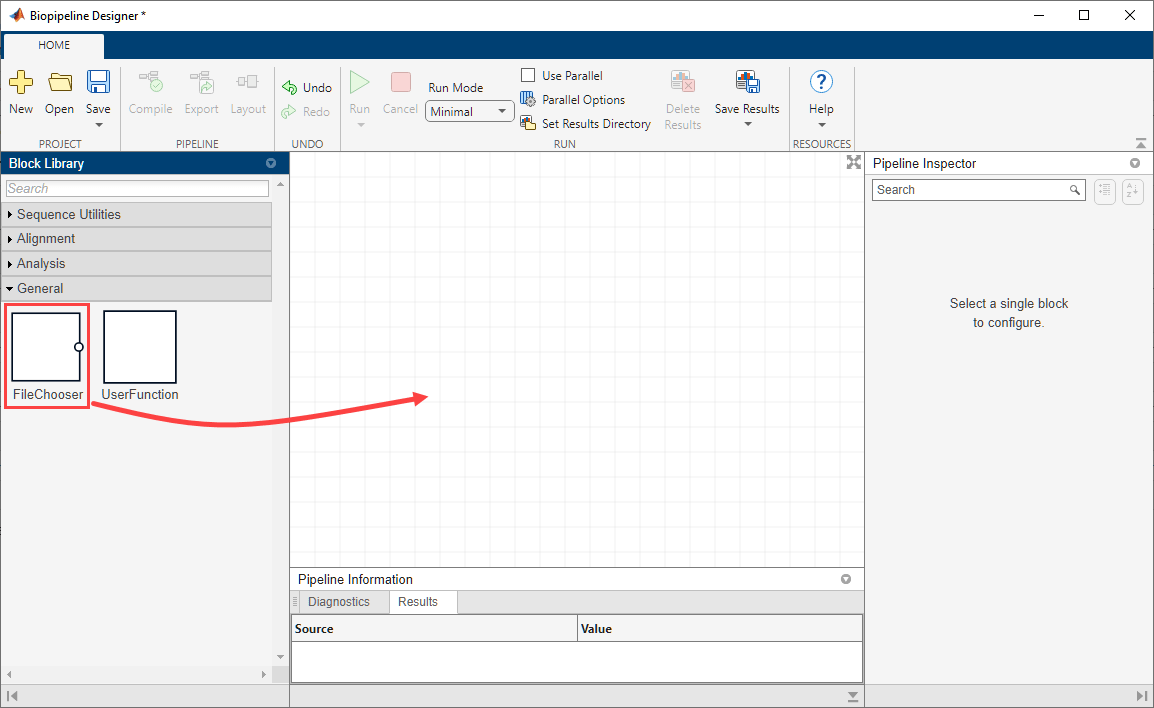Open the Run Mode Minimal dropdown
This screenshot has width=1154, height=708.
click(470, 111)
